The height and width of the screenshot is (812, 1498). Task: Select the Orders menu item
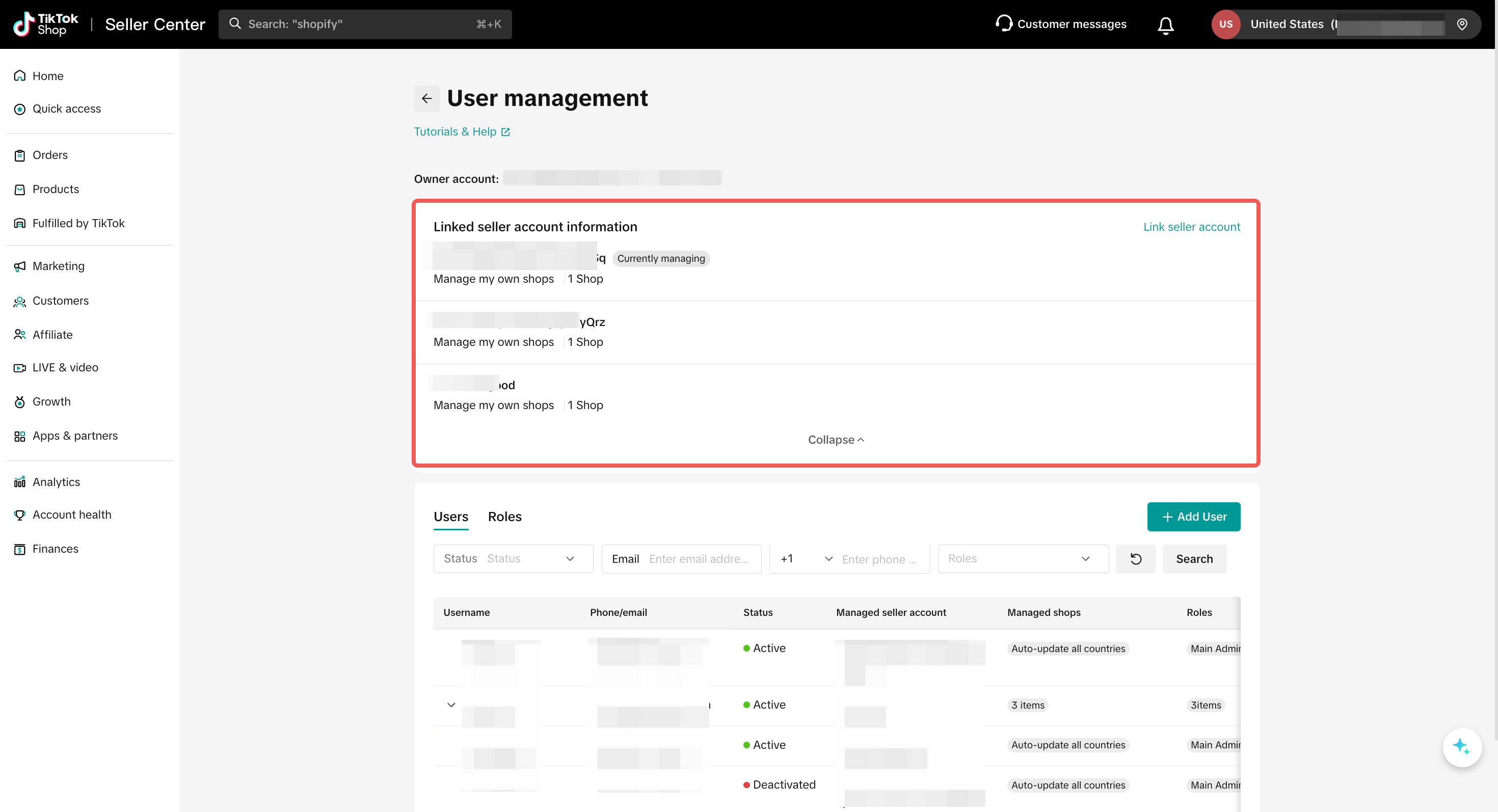tap(50, 155)
